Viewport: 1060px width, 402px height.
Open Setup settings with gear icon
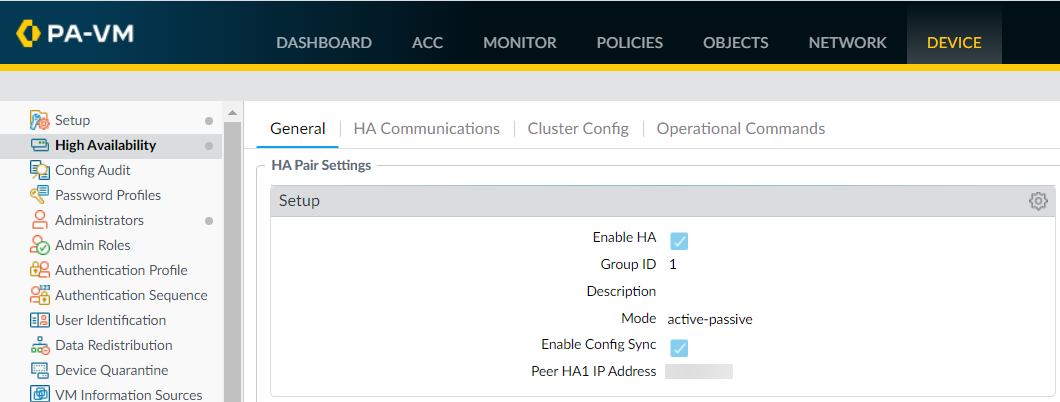coord(1038,201)
